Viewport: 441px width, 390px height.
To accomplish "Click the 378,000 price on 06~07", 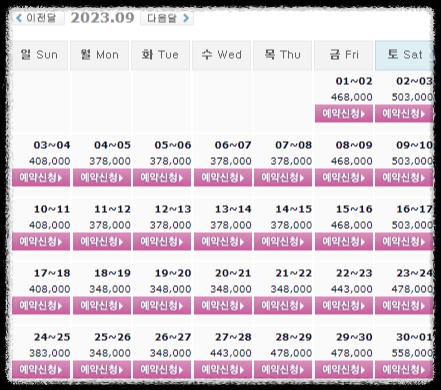I will pos(231,161).
